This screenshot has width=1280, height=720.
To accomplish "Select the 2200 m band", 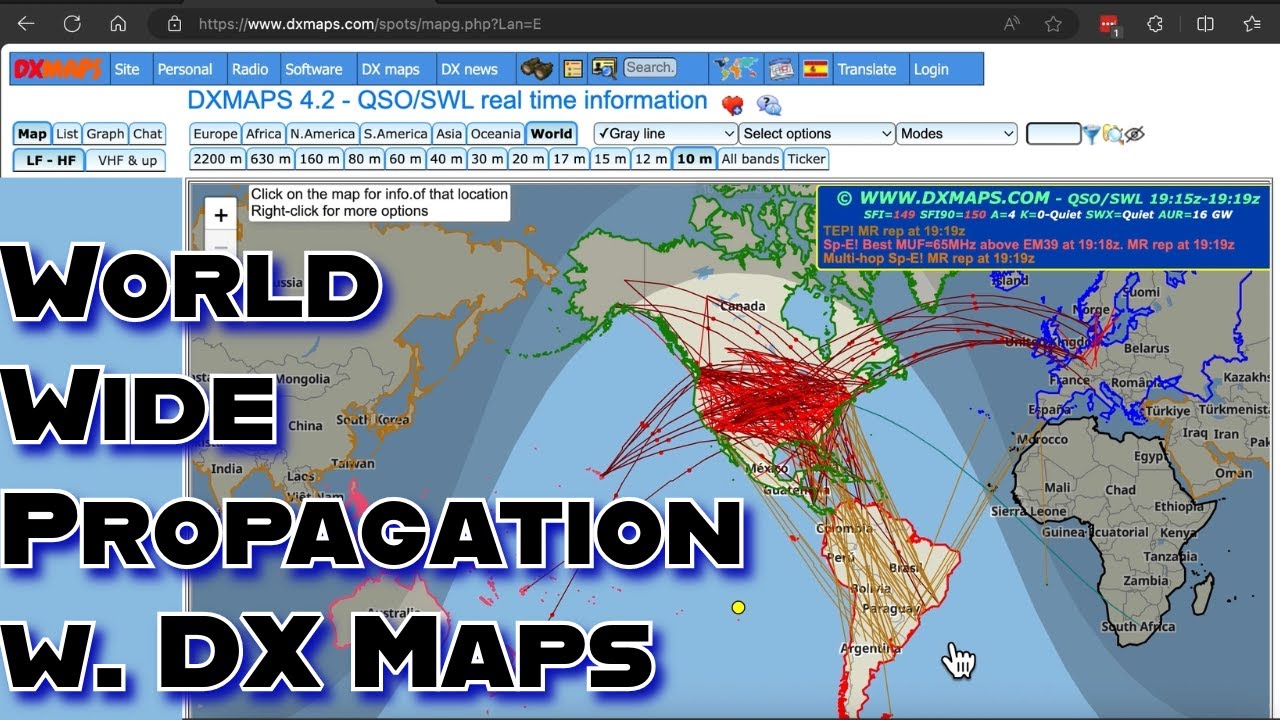I will (x=218, y=159).
